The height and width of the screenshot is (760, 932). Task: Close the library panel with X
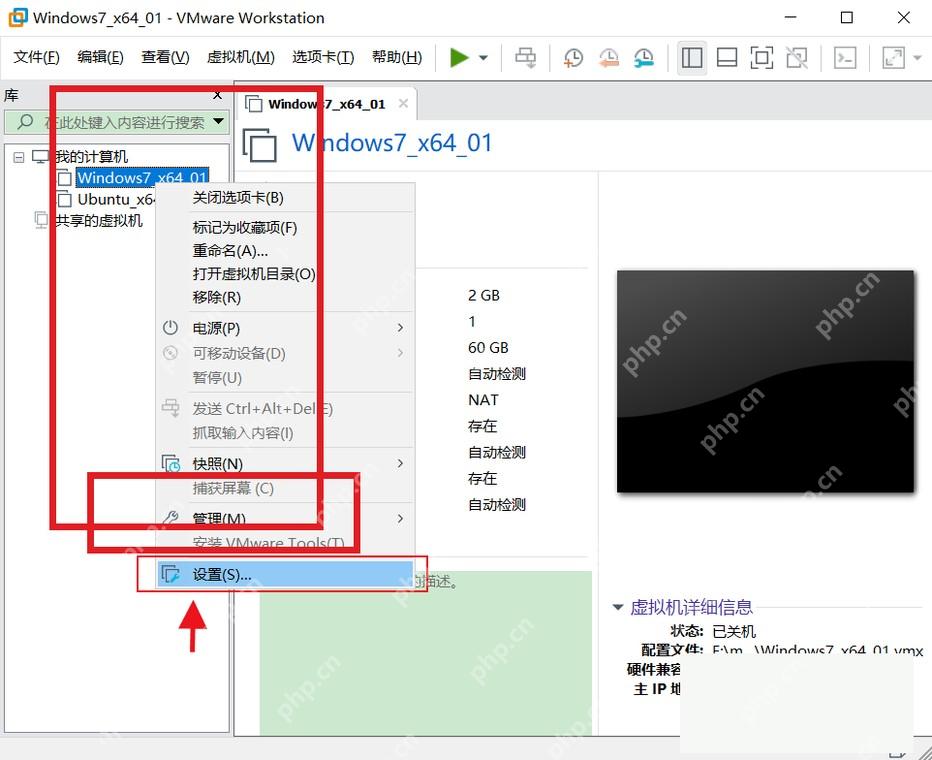point(218,95)
